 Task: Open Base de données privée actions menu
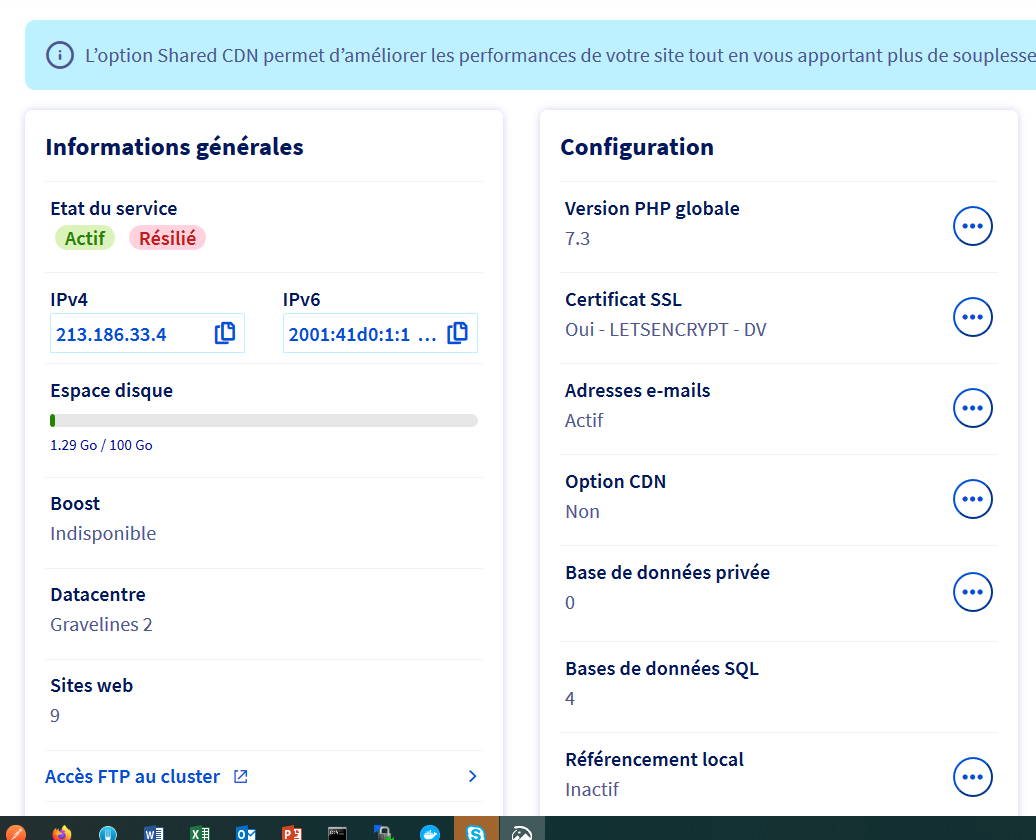972,592
